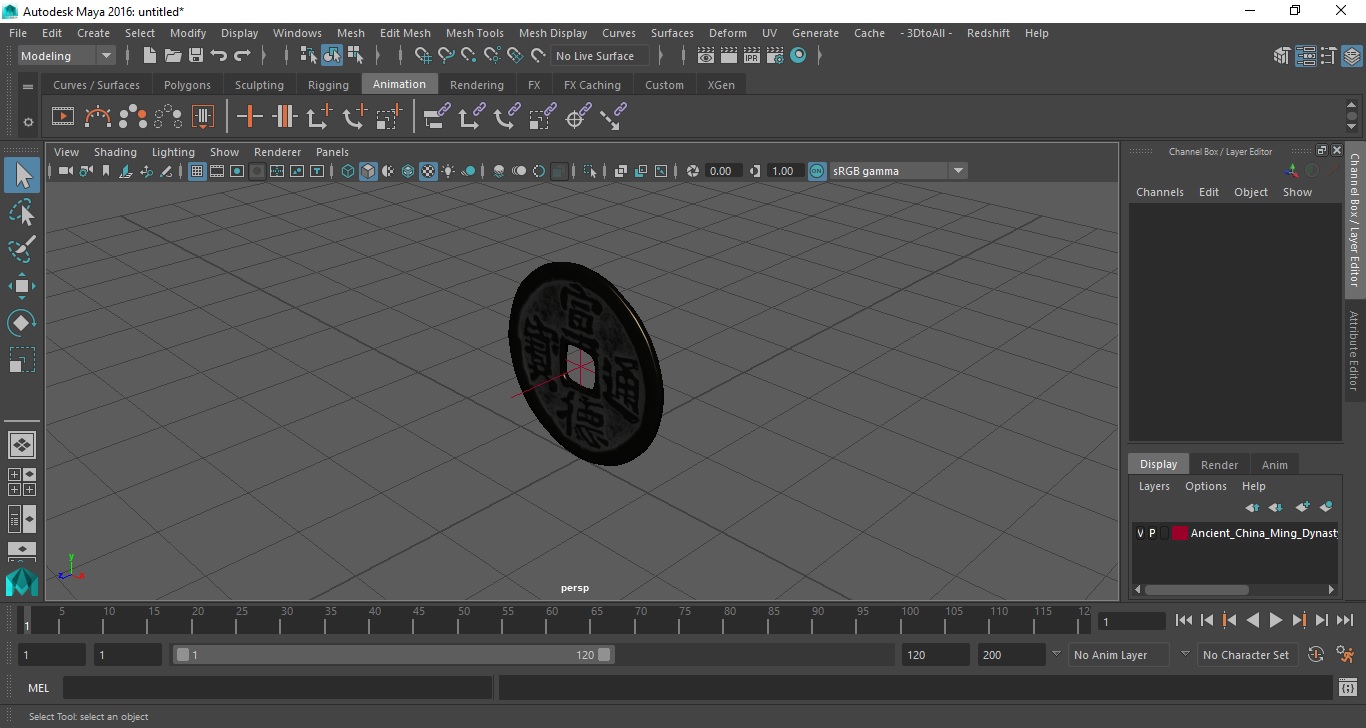This screenshot has height=728, width=1366.
Task: Click the animation end time field 200
Action: click(x=1011, y=655)
